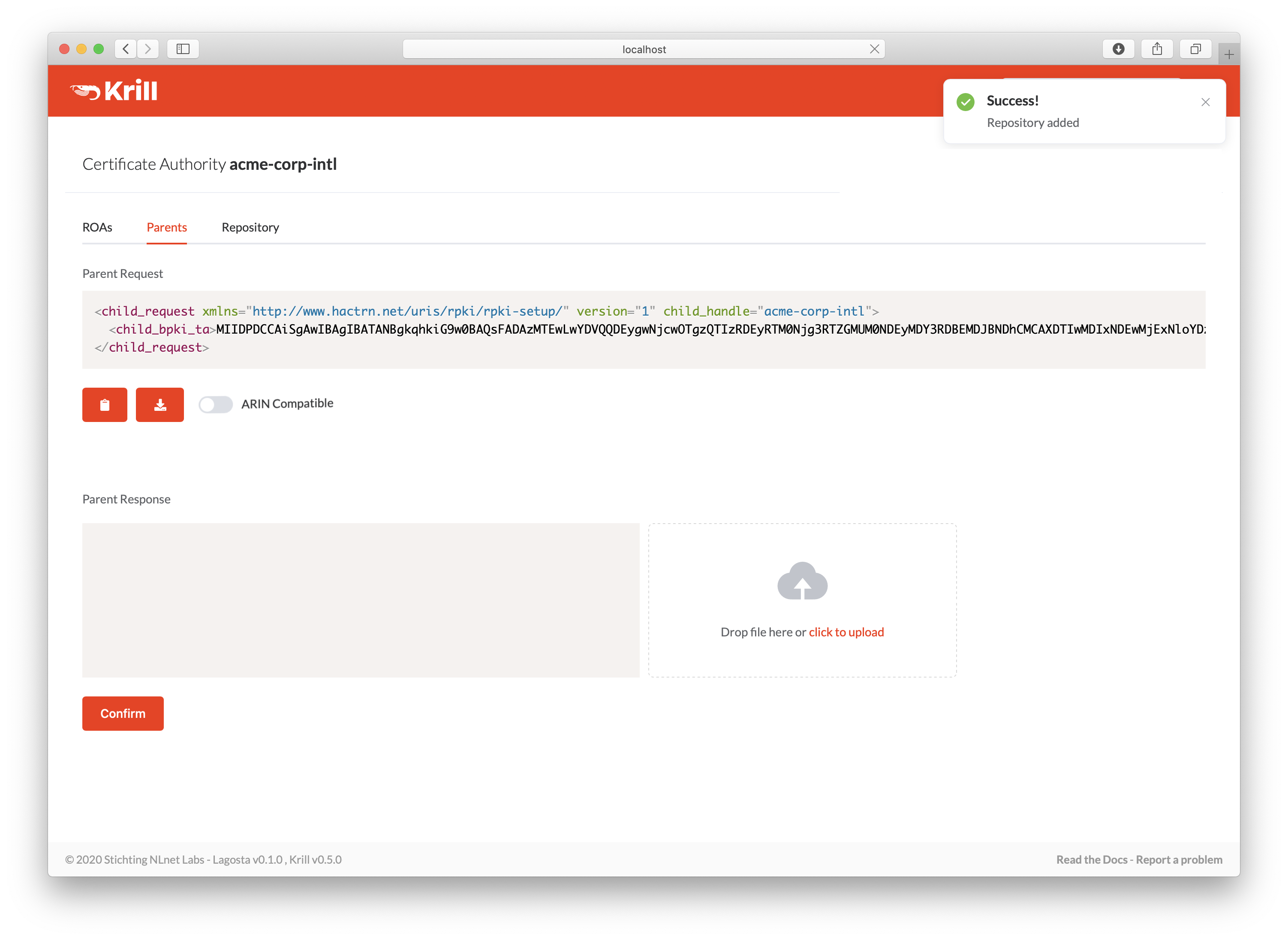1288x940 pixels.
Task: Click the green success checkmark icon
Action: (966, 102)
